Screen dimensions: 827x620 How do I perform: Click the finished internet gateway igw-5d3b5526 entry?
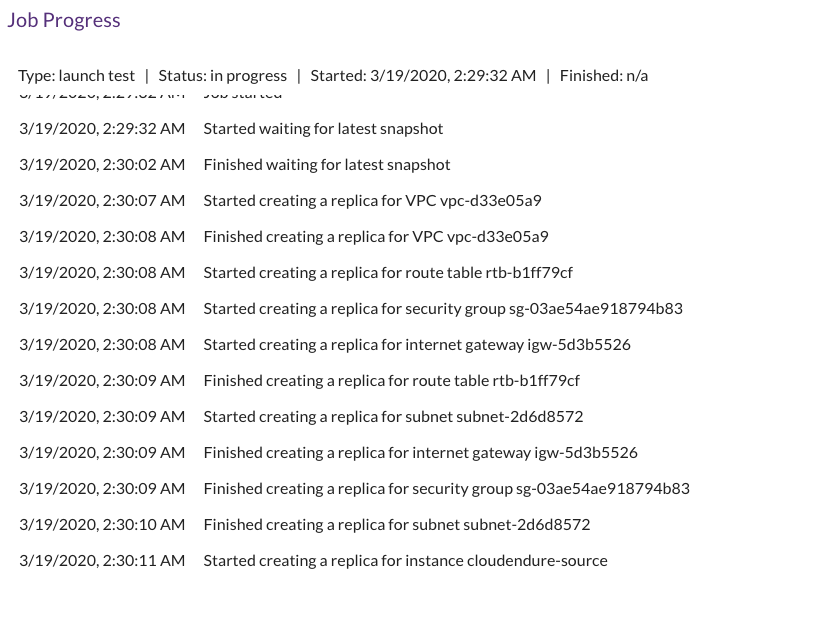421,452
